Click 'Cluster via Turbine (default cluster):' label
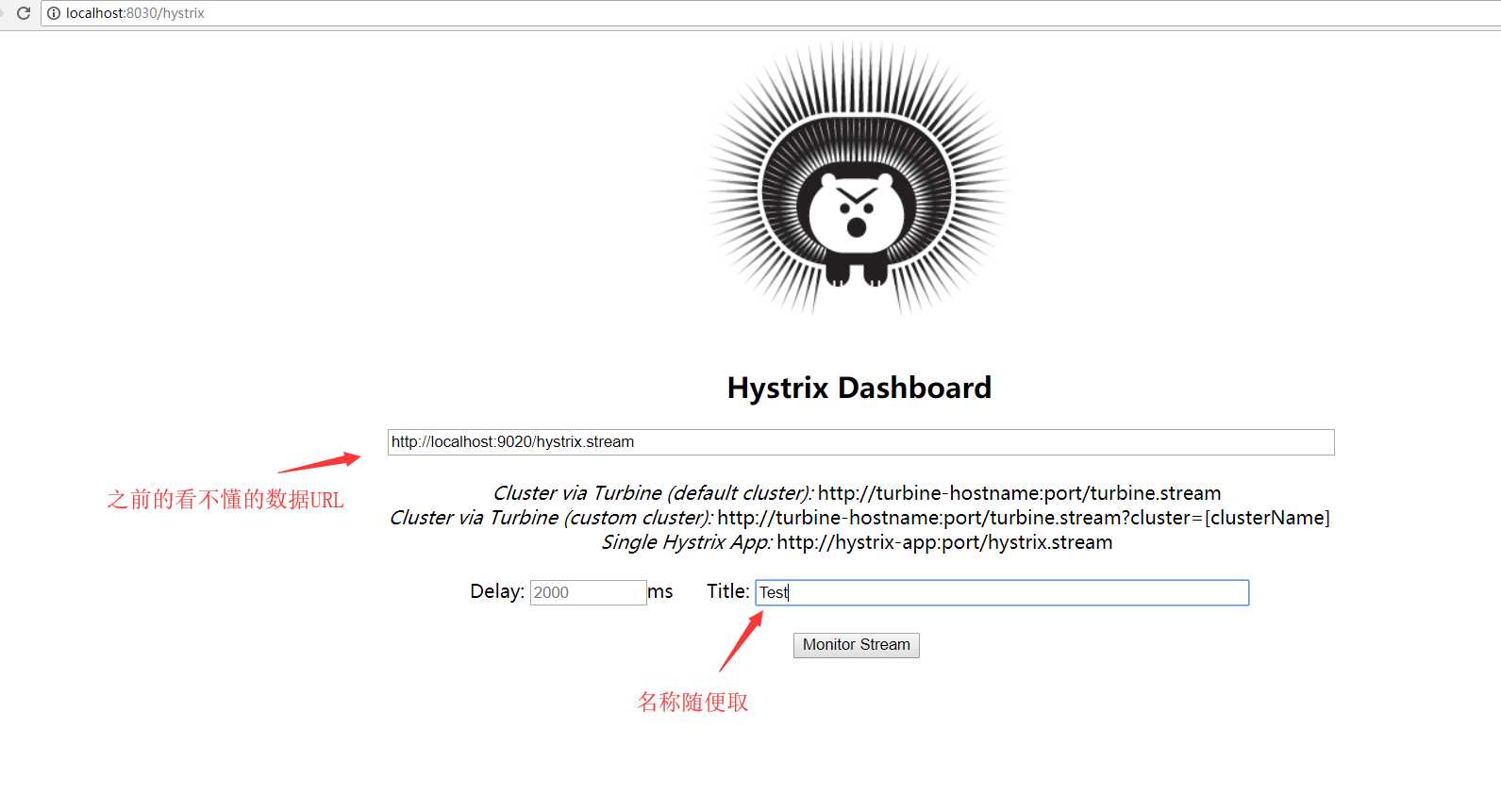Image resolution: width=1501 pixels, height=812 pixels. tap(653, 493)
